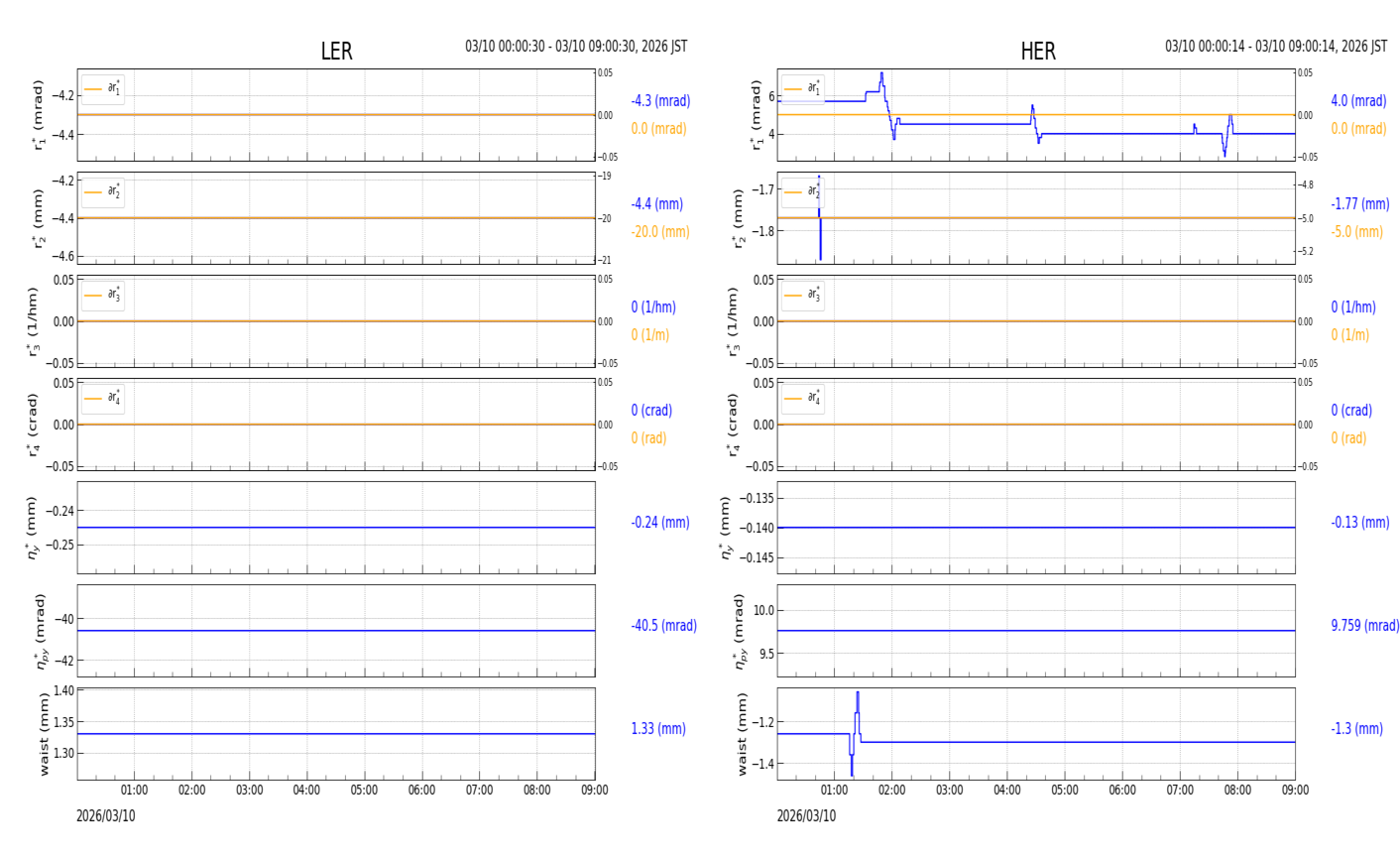
Task: Click the blue -4.4 (mm) value
Action: [657, 204]
